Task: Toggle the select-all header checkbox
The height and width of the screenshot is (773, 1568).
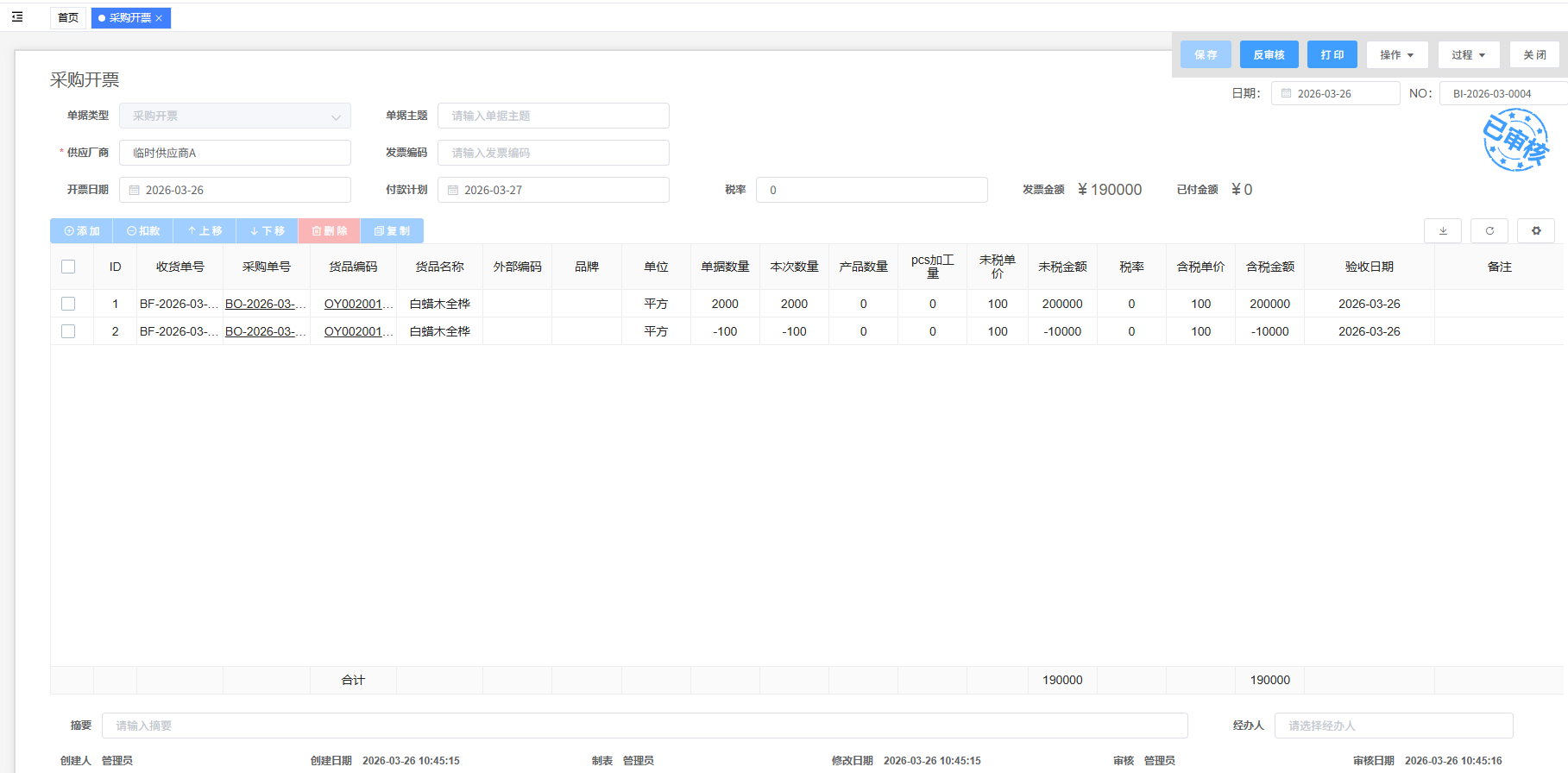Action: [68, 267]
